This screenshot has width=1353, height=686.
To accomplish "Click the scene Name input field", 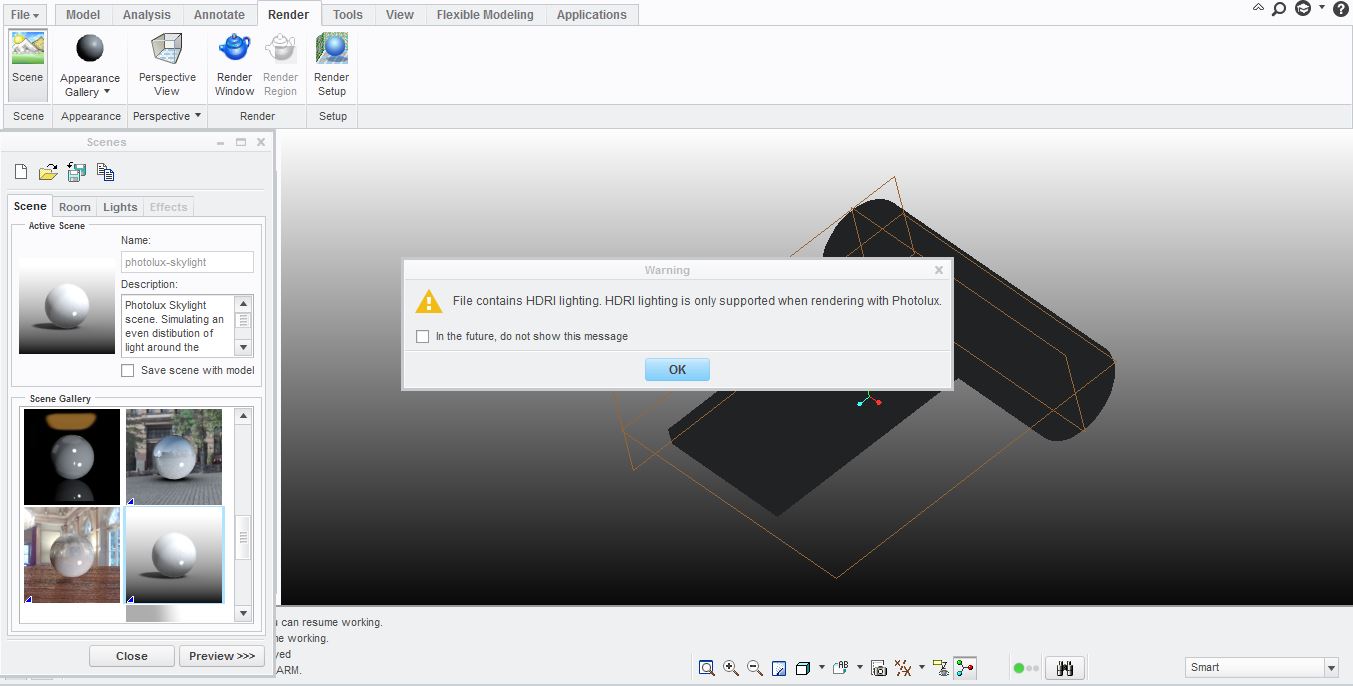I will [187, 262].
